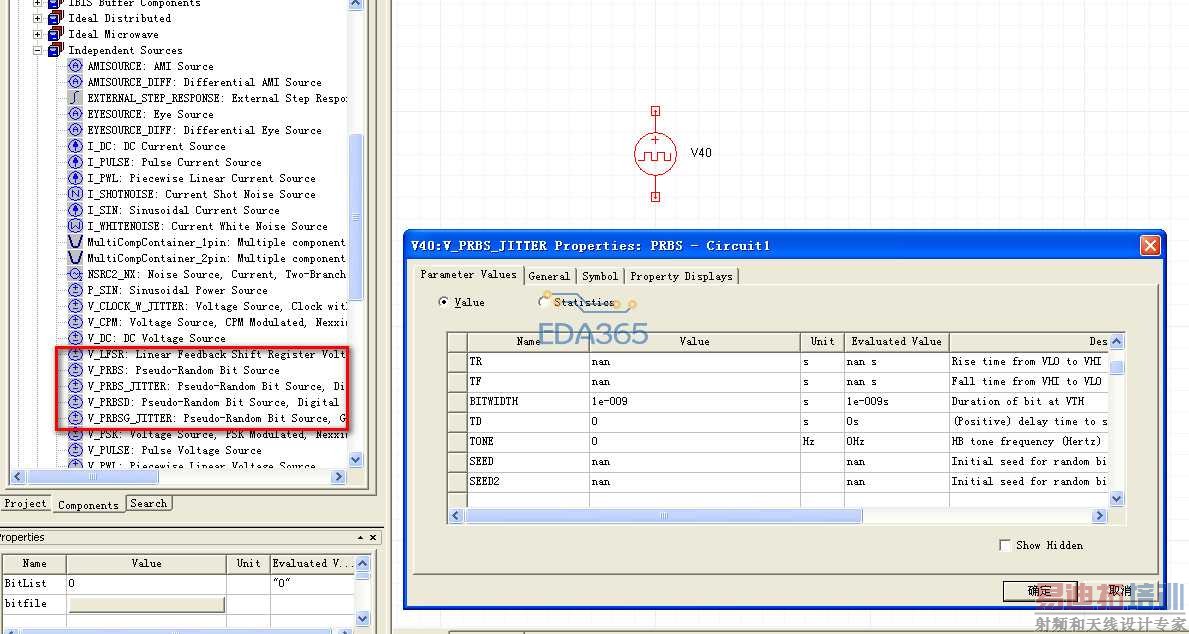Click the Unit column header in dialog
Viewport: 1189px width, 634px height.
point(822,341)
